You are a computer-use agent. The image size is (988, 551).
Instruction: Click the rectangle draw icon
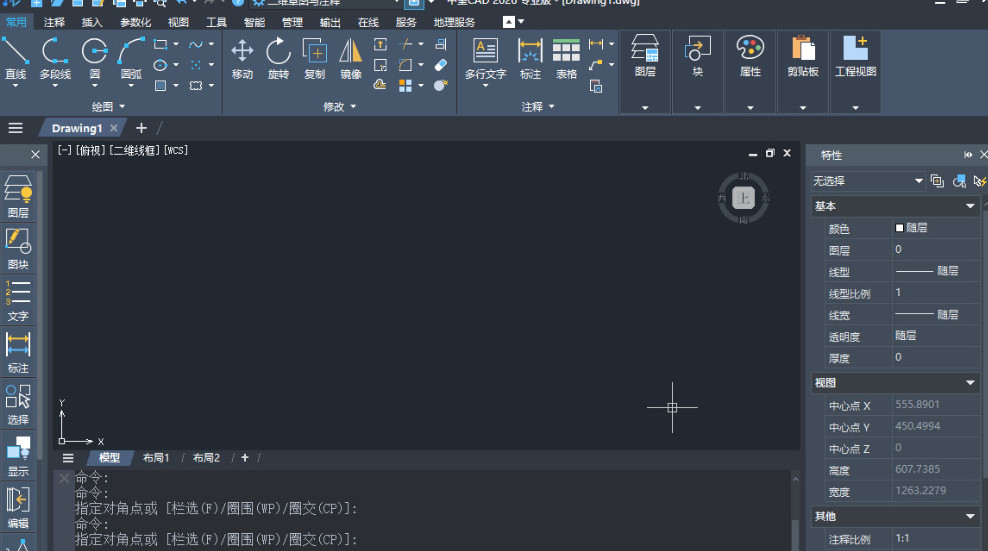[161, 44]
